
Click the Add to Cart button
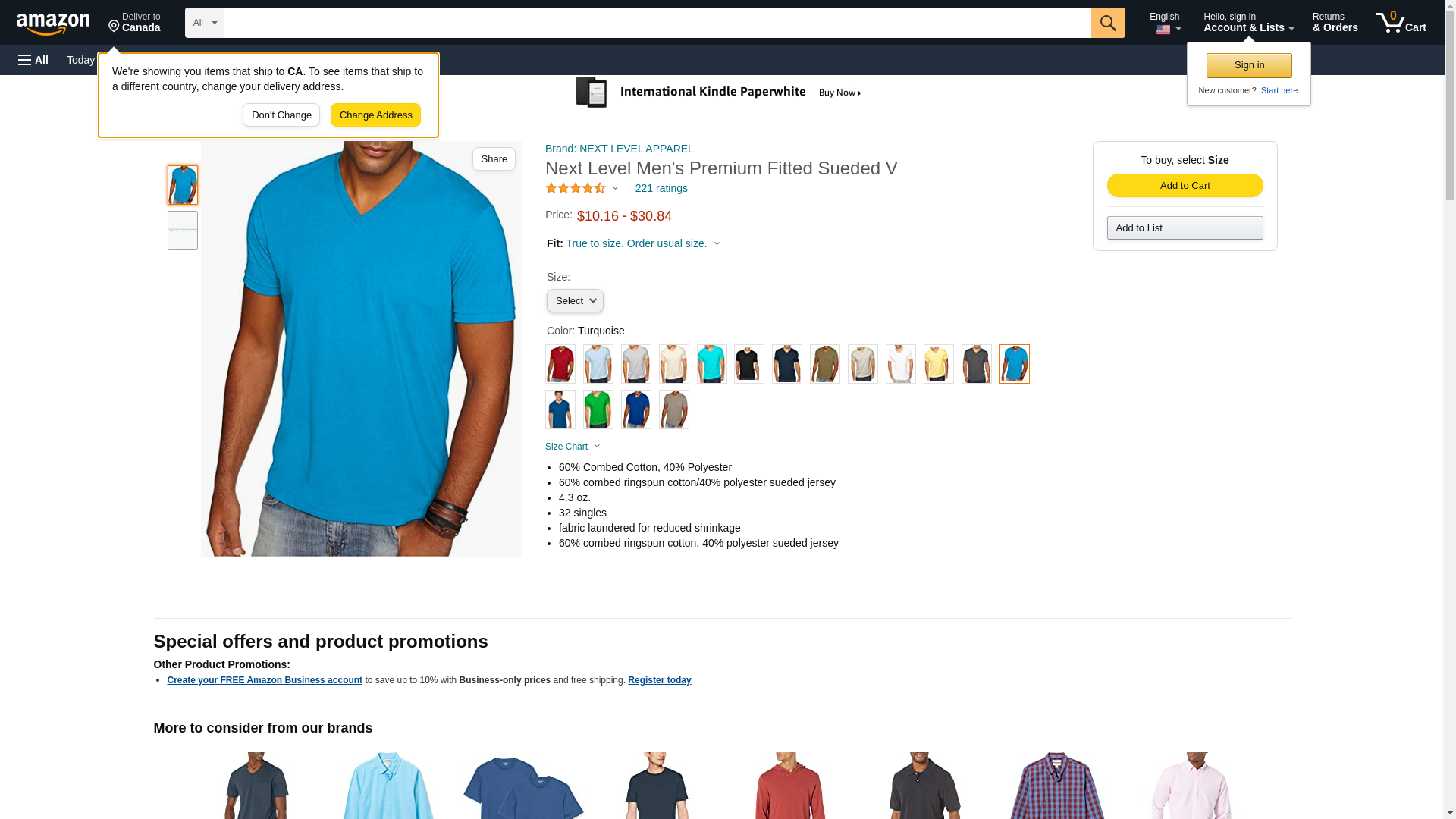1185,186
